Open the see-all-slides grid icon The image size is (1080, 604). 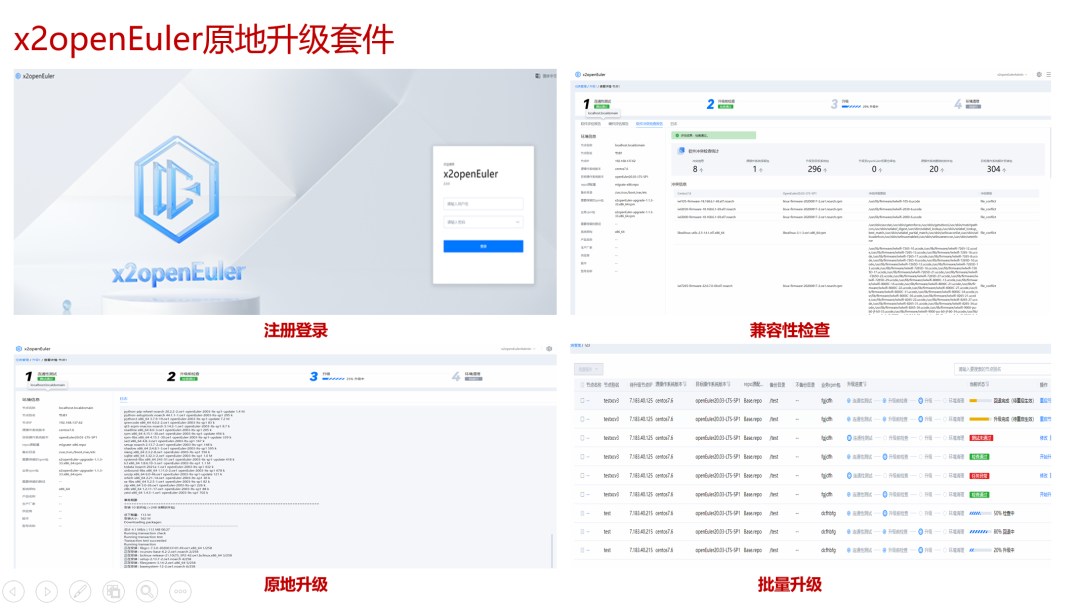click(113, 590)
